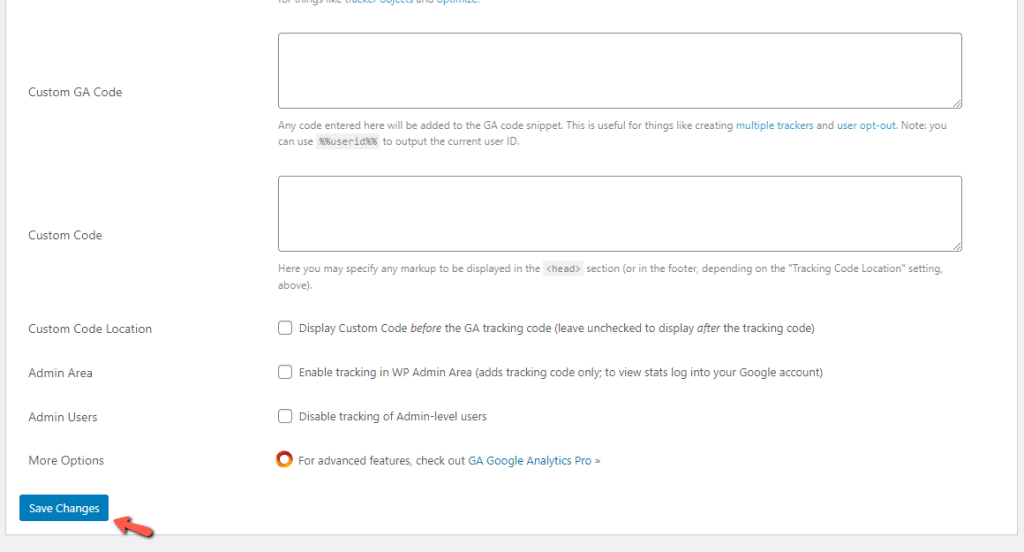Click the red ring icon beside More Options
1024x552 pixels.
[284, 459]
